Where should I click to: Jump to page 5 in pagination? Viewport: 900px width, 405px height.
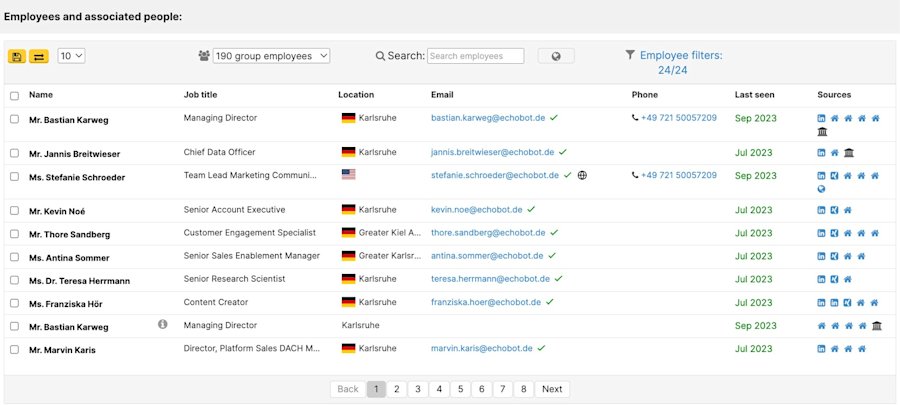click(x=460, y=389)
